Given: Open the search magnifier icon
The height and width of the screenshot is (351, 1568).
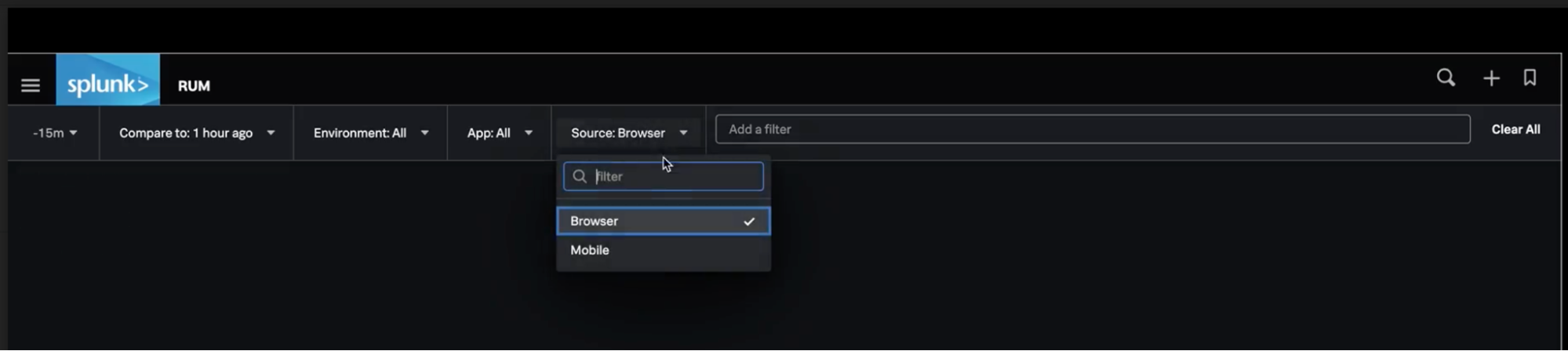Looking at the screenshot, I should click(1446, 78).
